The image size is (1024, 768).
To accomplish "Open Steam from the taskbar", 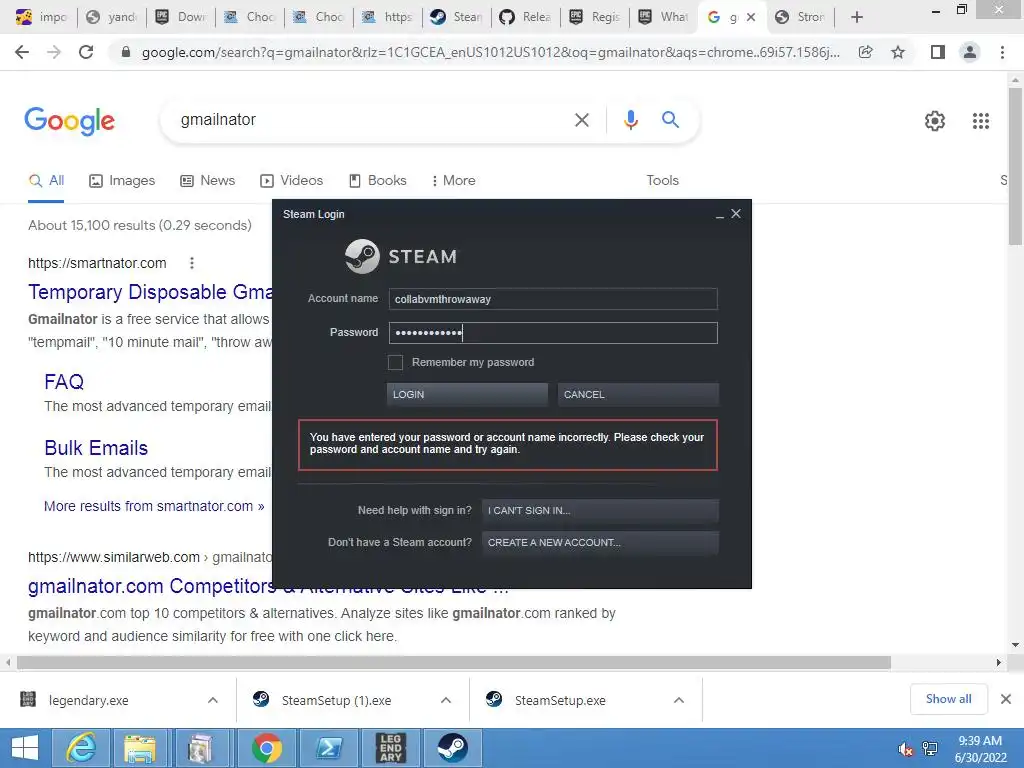I will coord(453,748).
